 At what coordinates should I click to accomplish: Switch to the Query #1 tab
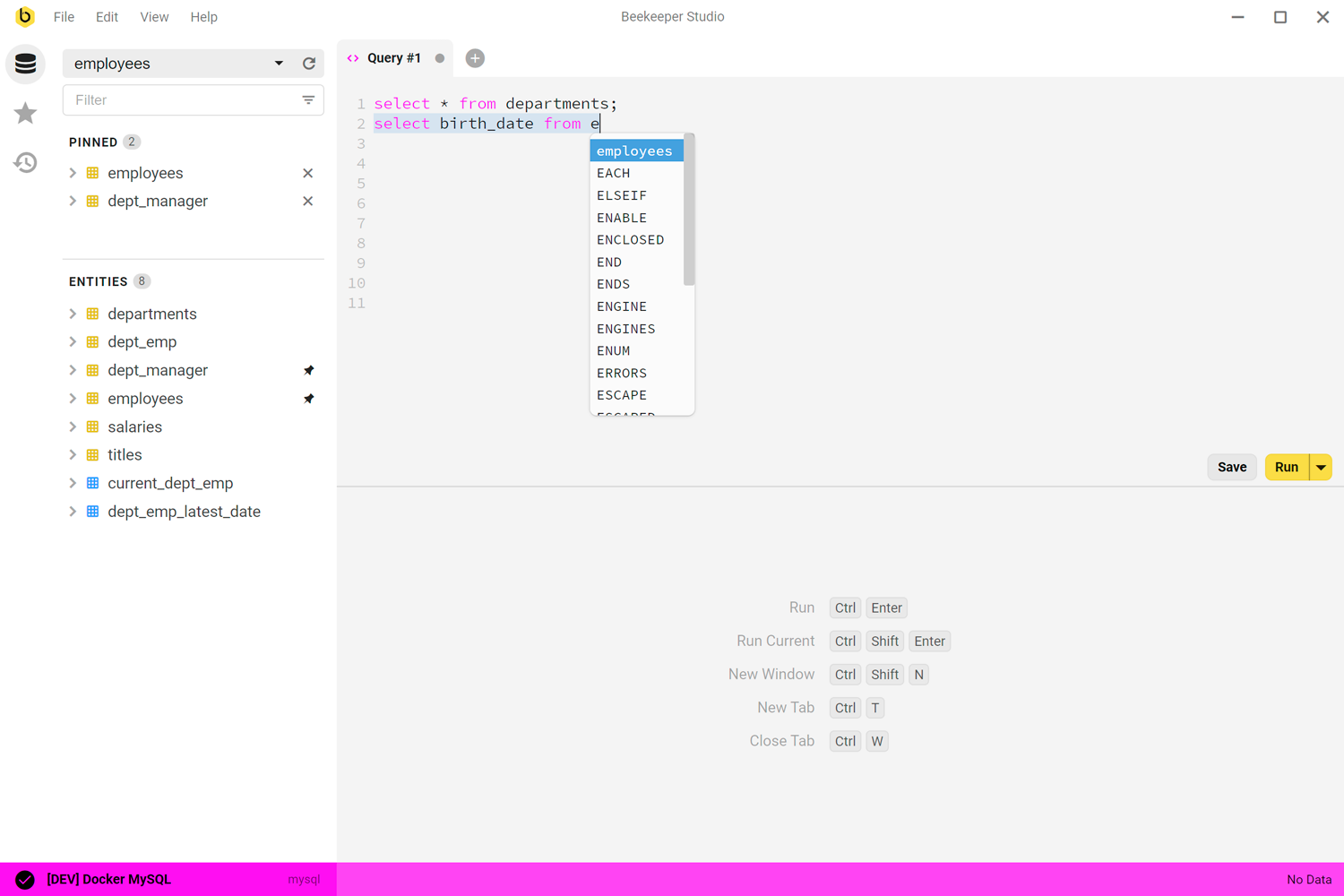click(x=395, y=57)
